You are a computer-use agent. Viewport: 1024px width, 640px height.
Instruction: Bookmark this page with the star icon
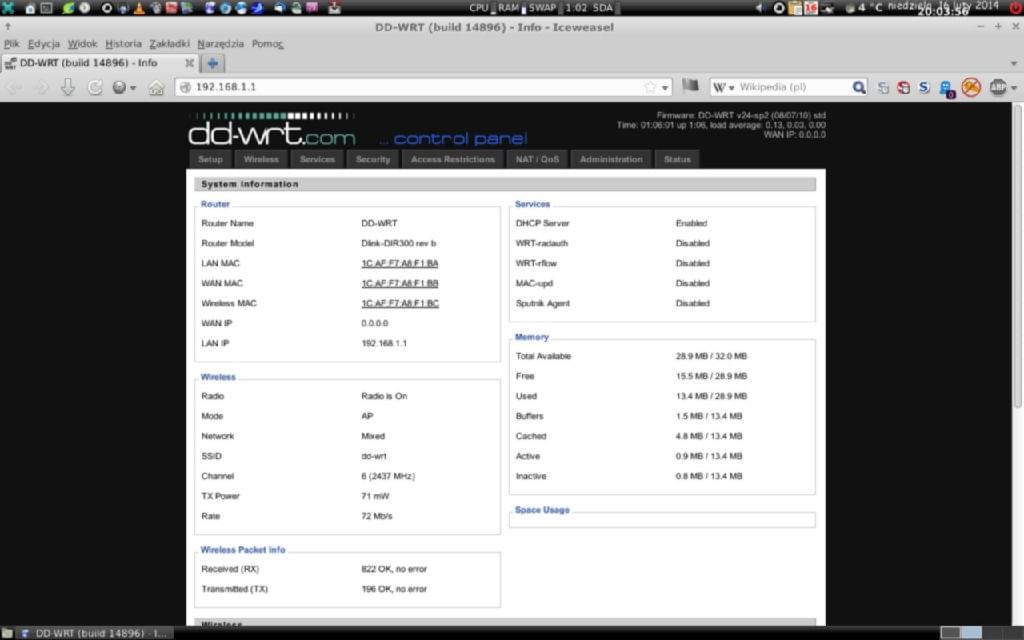(650, 87)
